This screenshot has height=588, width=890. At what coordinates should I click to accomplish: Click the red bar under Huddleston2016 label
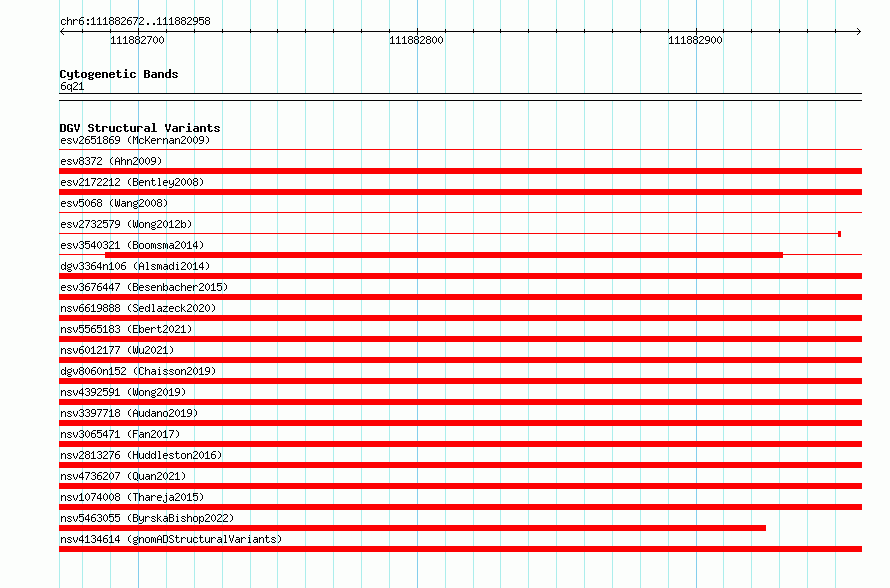(460, 465)
